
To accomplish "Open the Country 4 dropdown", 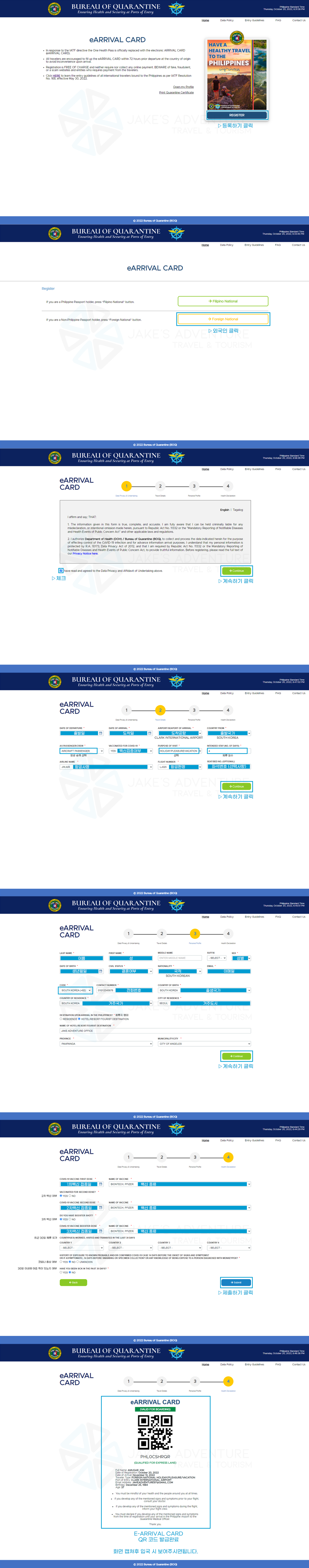I will click(229, 1248).
